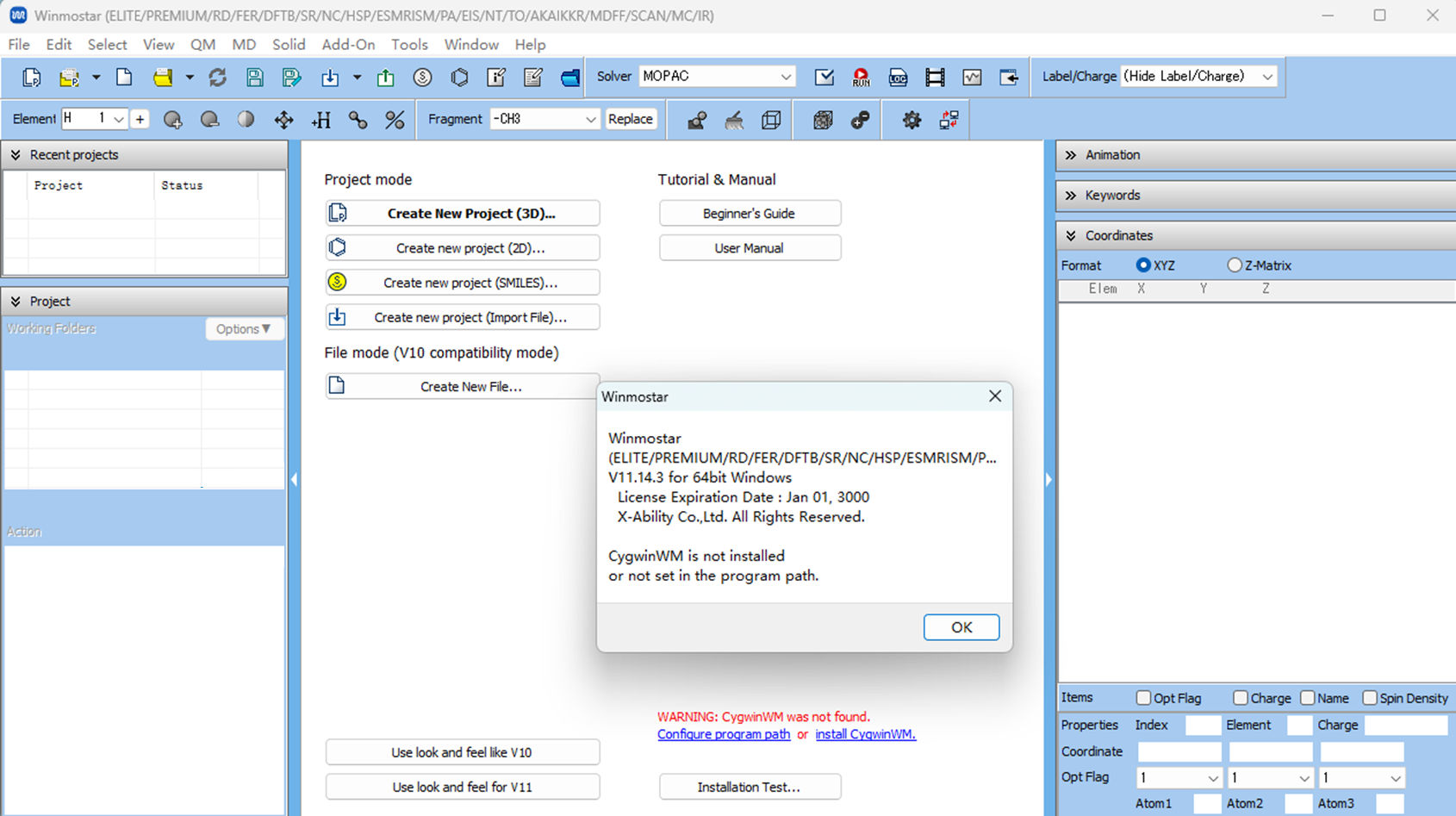This screenshot has width=1456, height=816.
Task: Click the film strip animation icon
Action: (x=935, y=78)
